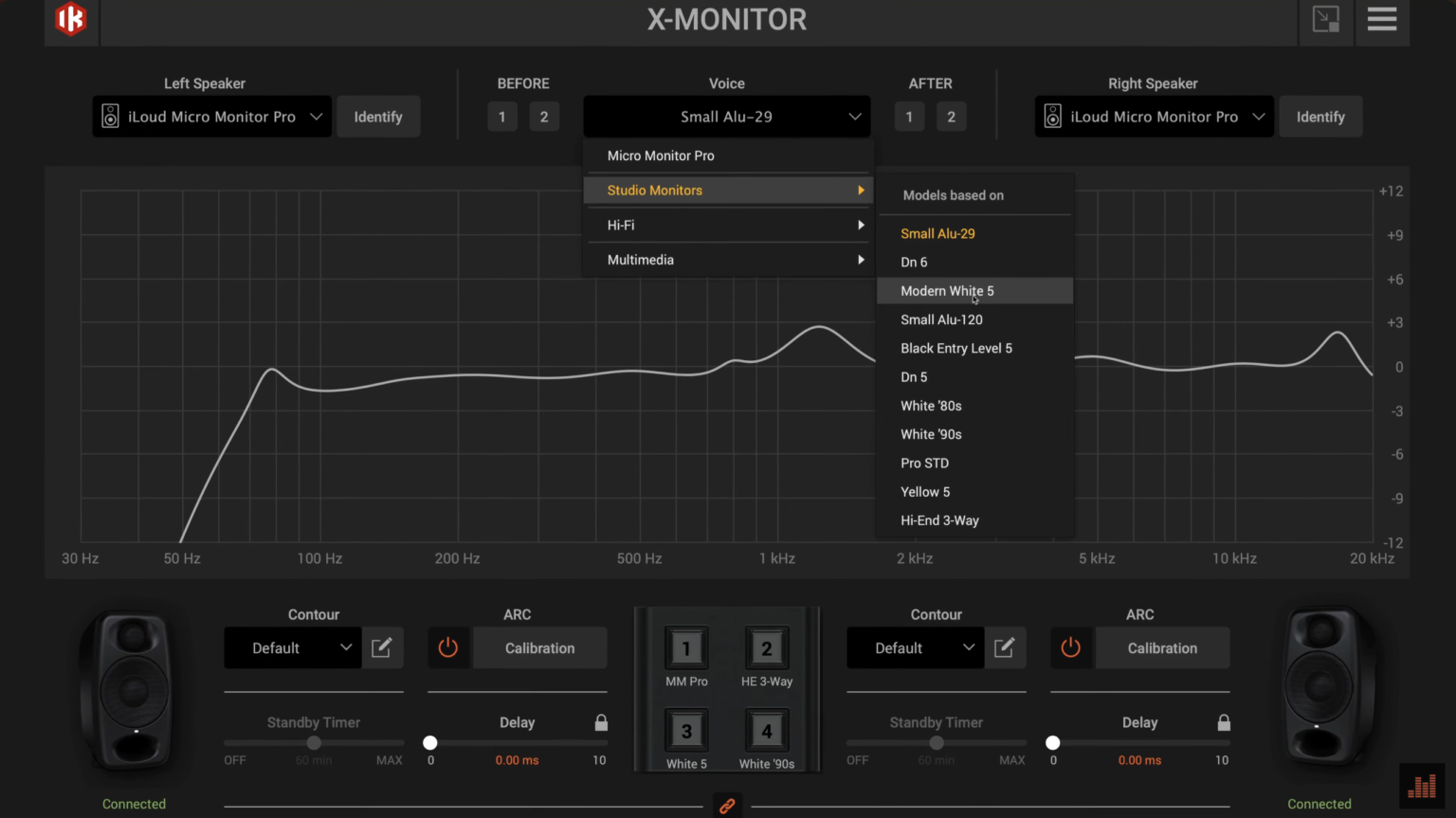This screenshot has width=1456, height=818.
Task: Select voice preset 4 White '90s
Action: (x=767, y=731)
